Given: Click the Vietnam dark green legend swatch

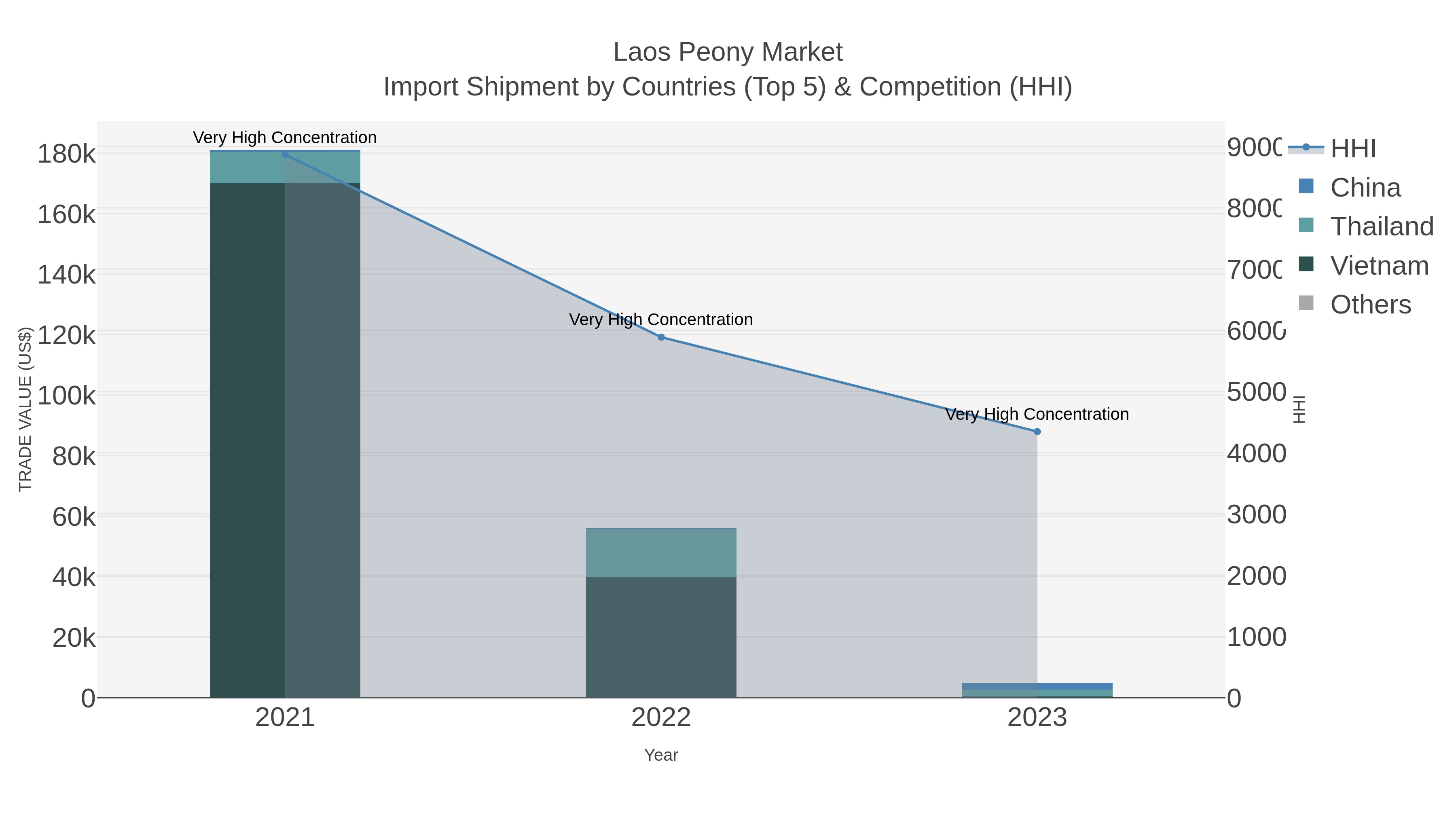Looking at the screenshot, I should tap(1306, 264).
